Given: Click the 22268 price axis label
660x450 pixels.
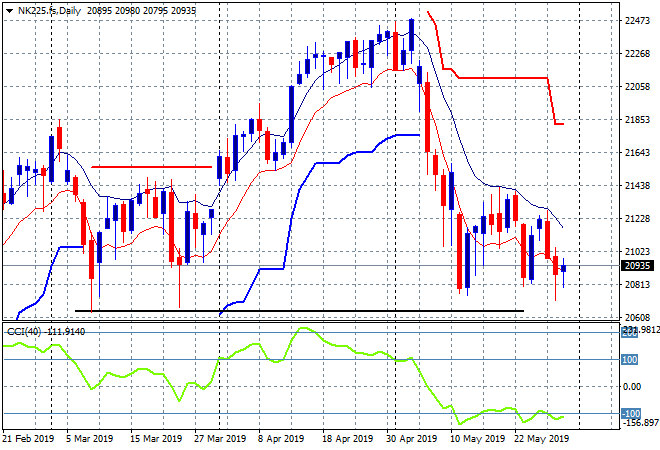Looking at the screenshot, I should tap(637, 54).
